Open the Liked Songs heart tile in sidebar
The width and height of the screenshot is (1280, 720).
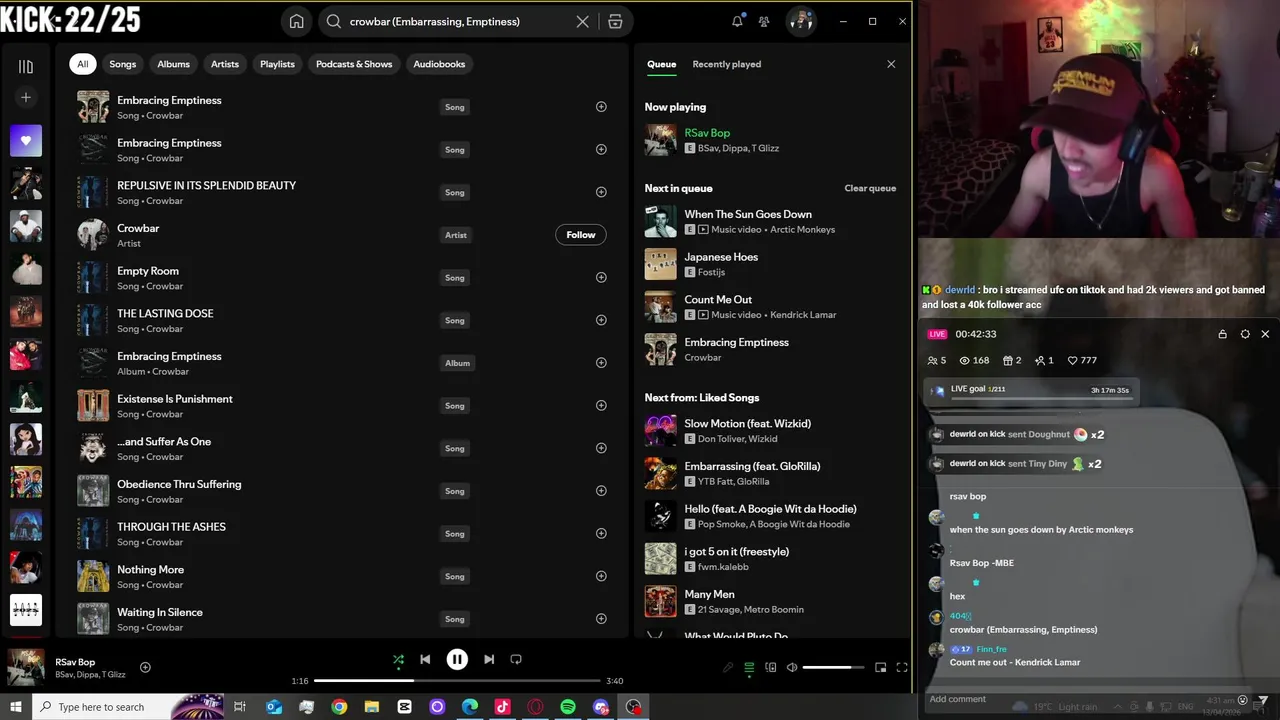tap(26, 141)
